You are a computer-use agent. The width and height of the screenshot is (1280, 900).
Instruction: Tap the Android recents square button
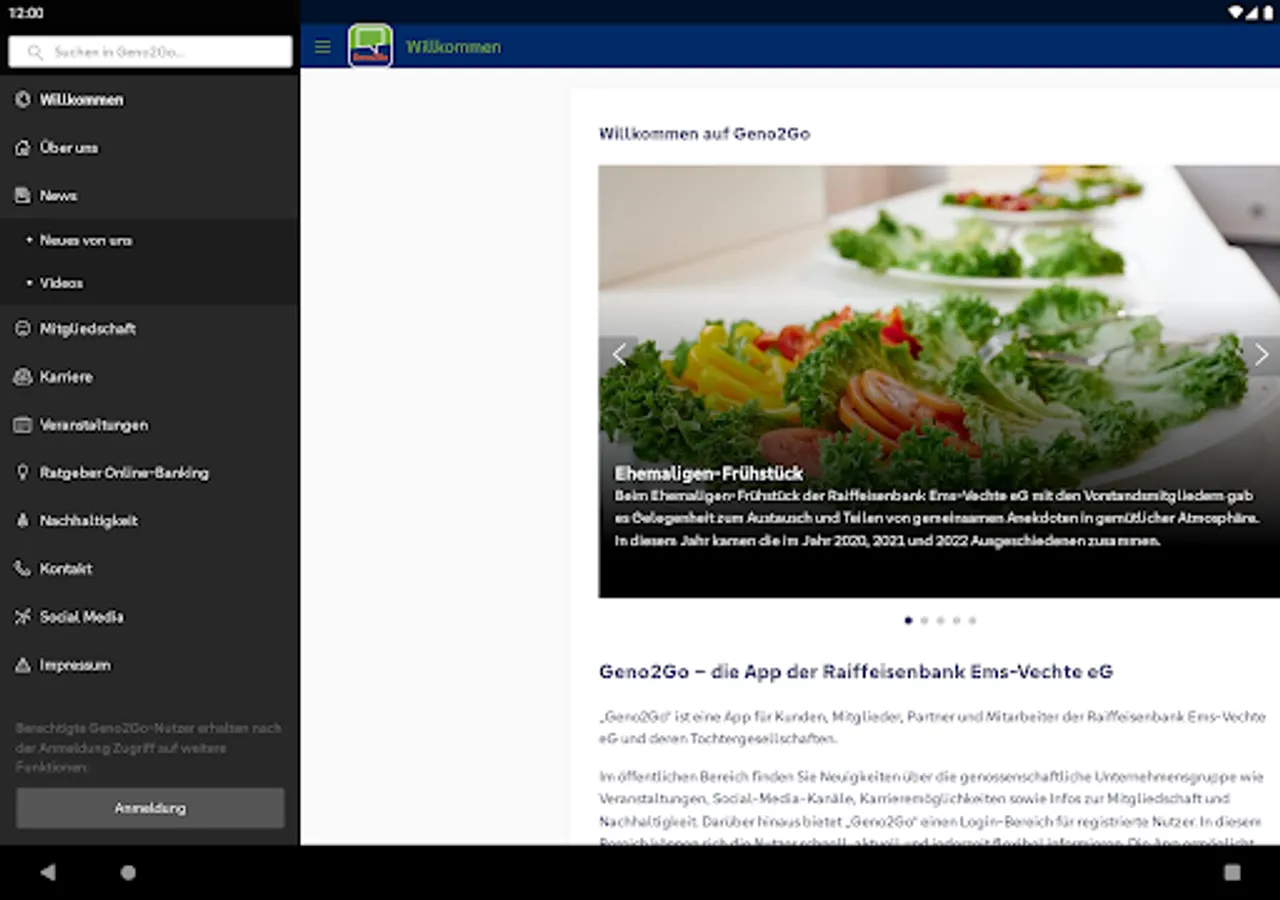pyautogui.click(x=1232, y=872)
